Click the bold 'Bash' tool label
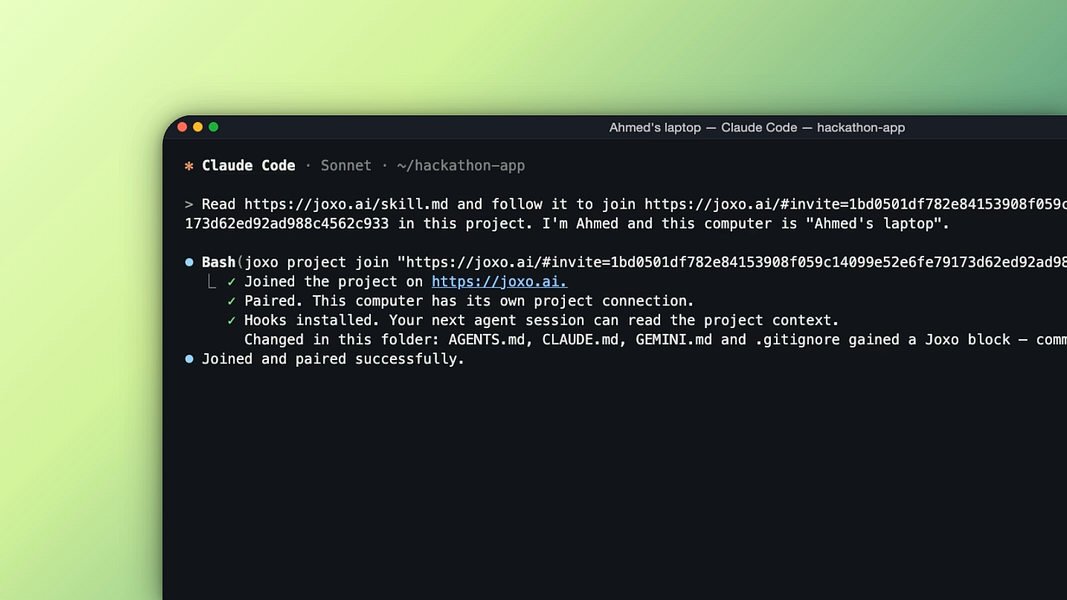The height and width of the screenshot is (600, 1067). tap(218, 262)
